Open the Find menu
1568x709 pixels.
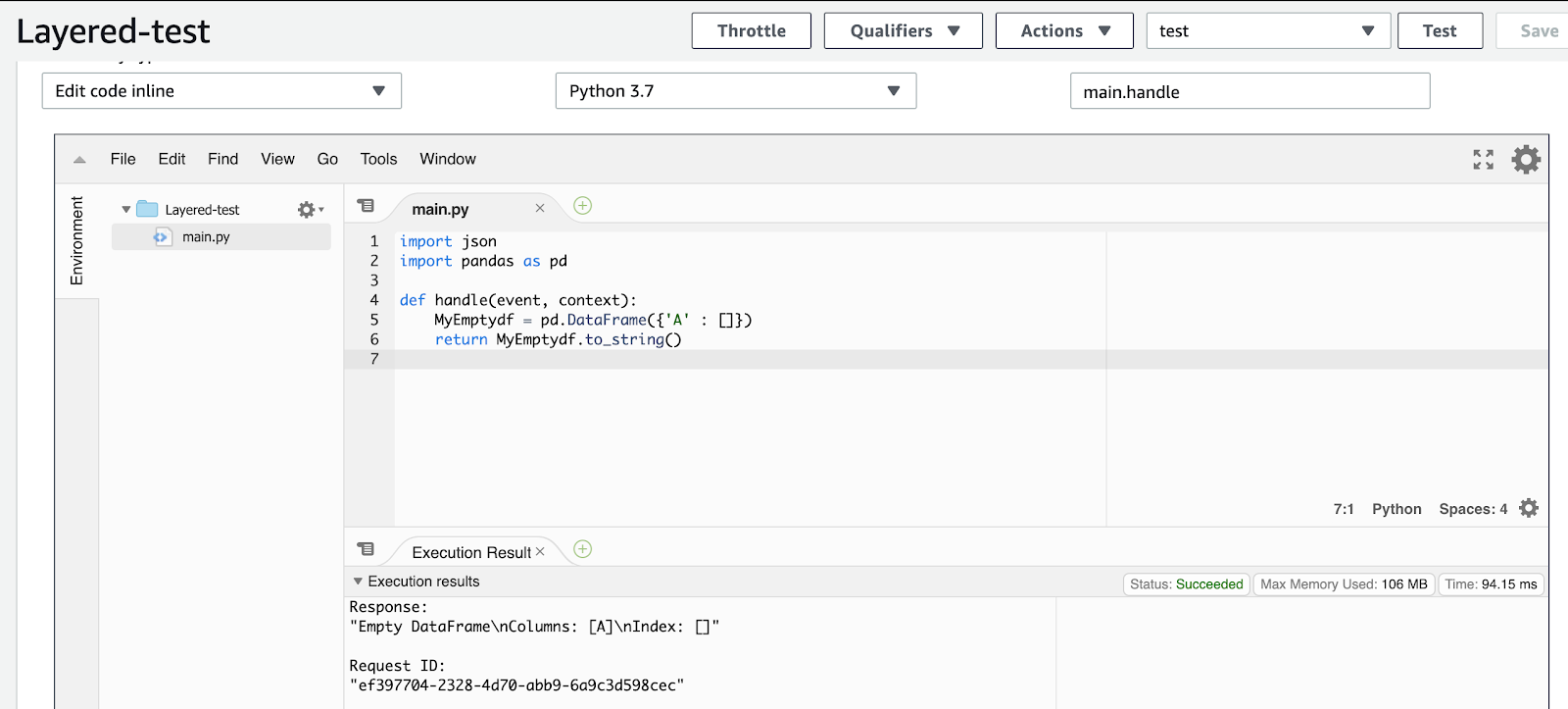(222, 159)
